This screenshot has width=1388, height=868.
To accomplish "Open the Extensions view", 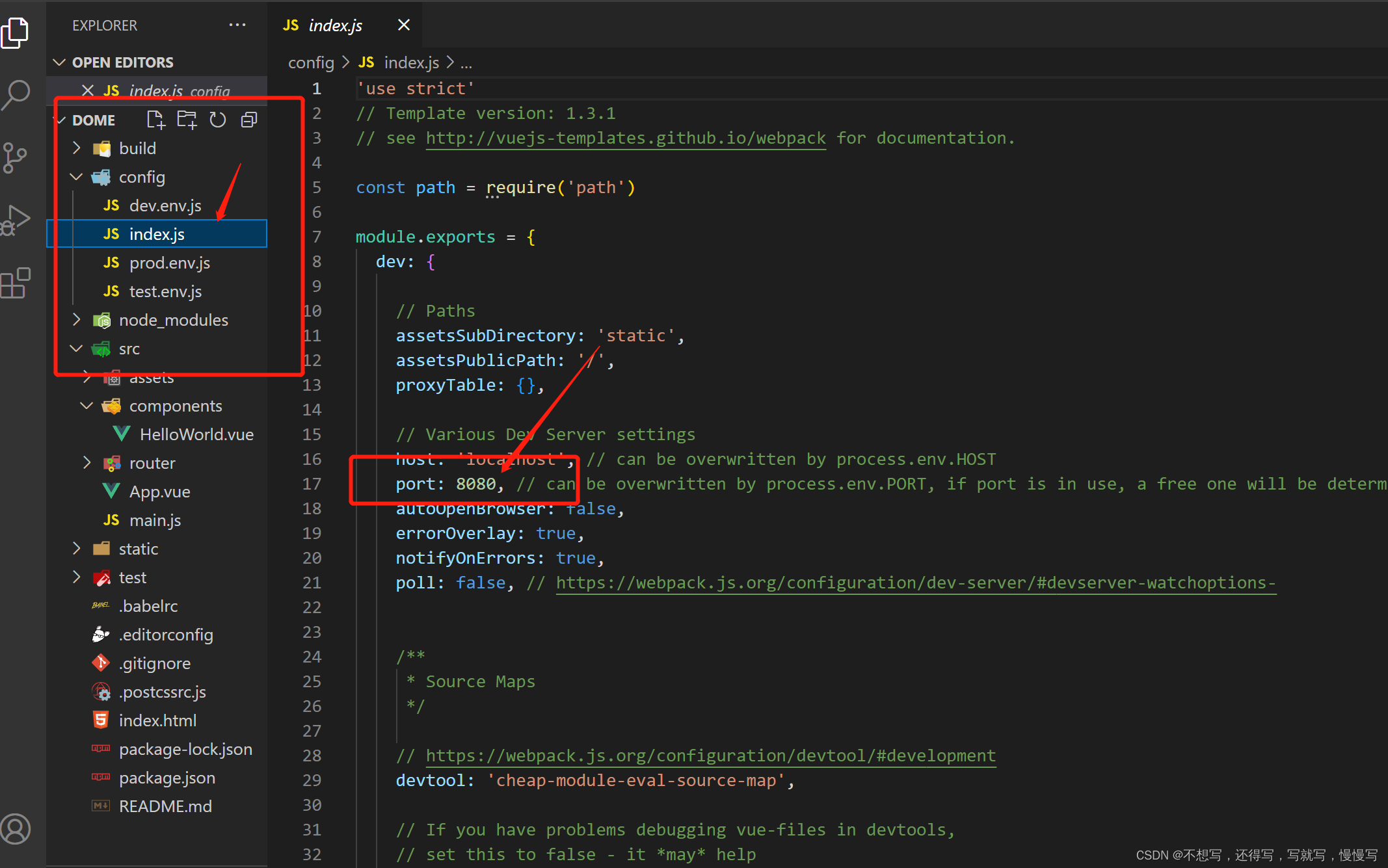I will [16, 283].
